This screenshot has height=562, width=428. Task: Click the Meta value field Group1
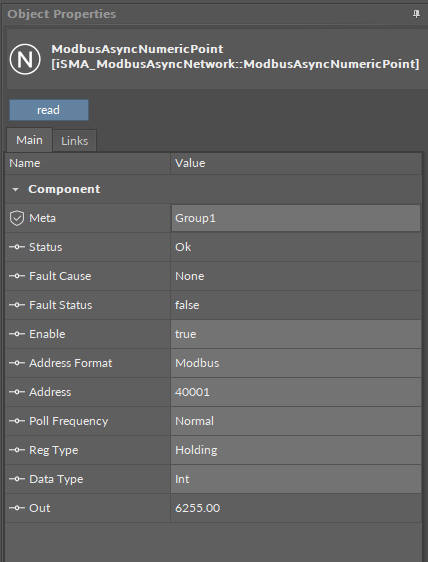point(296,218)
